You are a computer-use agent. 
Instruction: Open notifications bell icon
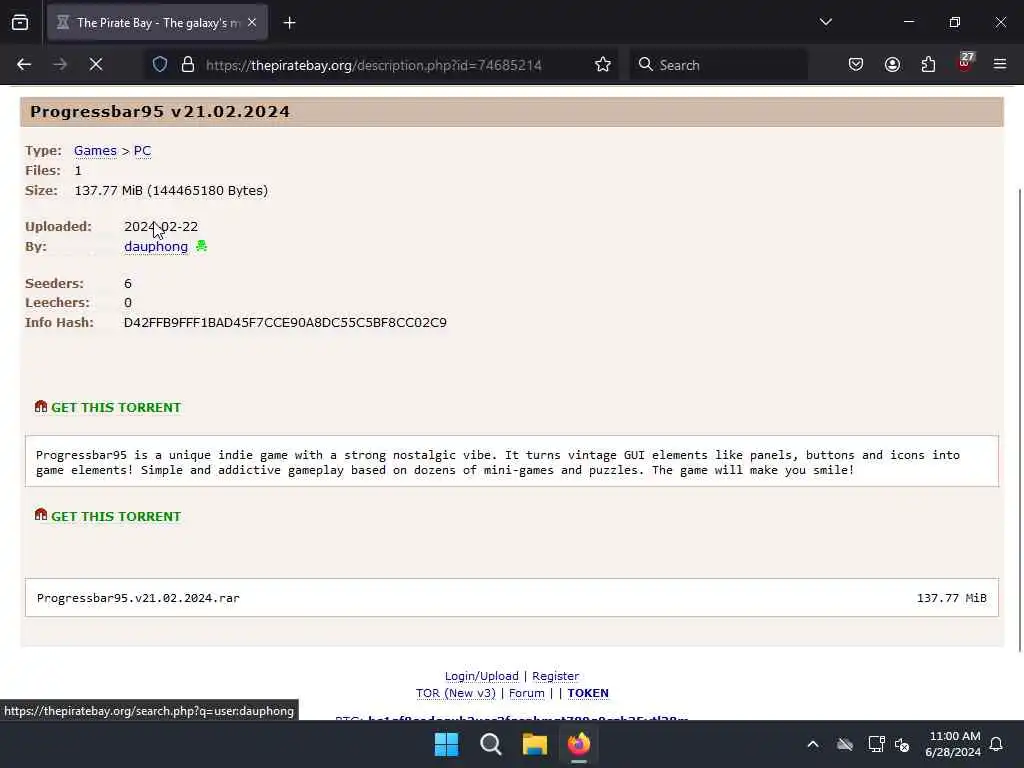[997, 744]
